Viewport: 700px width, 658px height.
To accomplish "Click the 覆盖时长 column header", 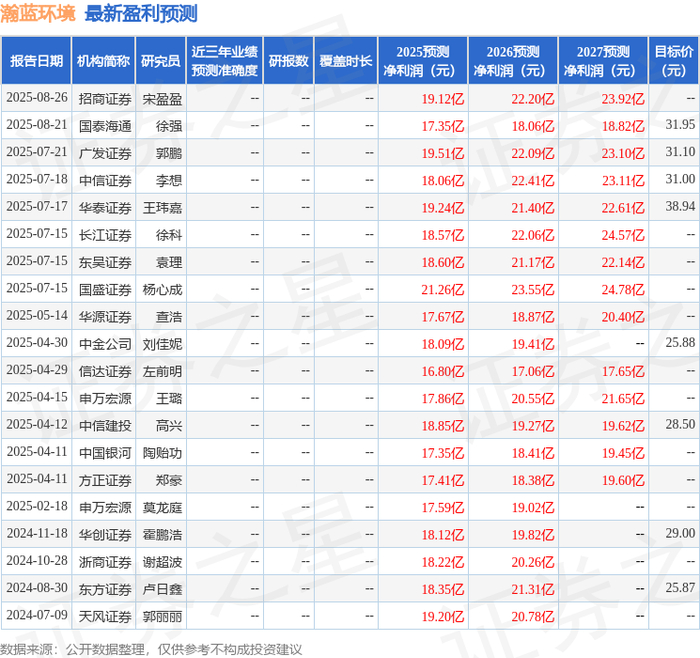I will tap(346, 61).
